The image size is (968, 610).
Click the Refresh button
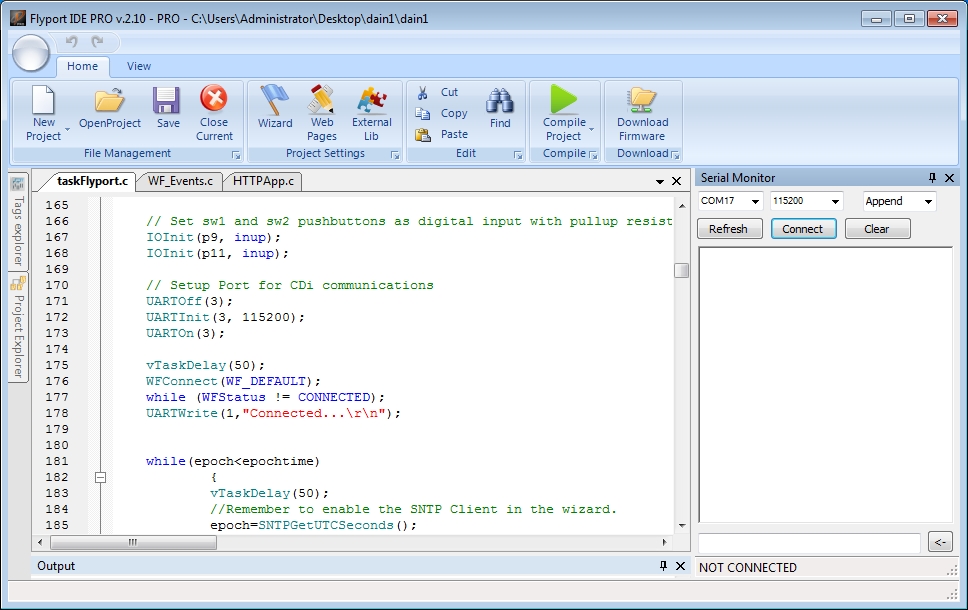pyautogui.click(x=730, y=229)
